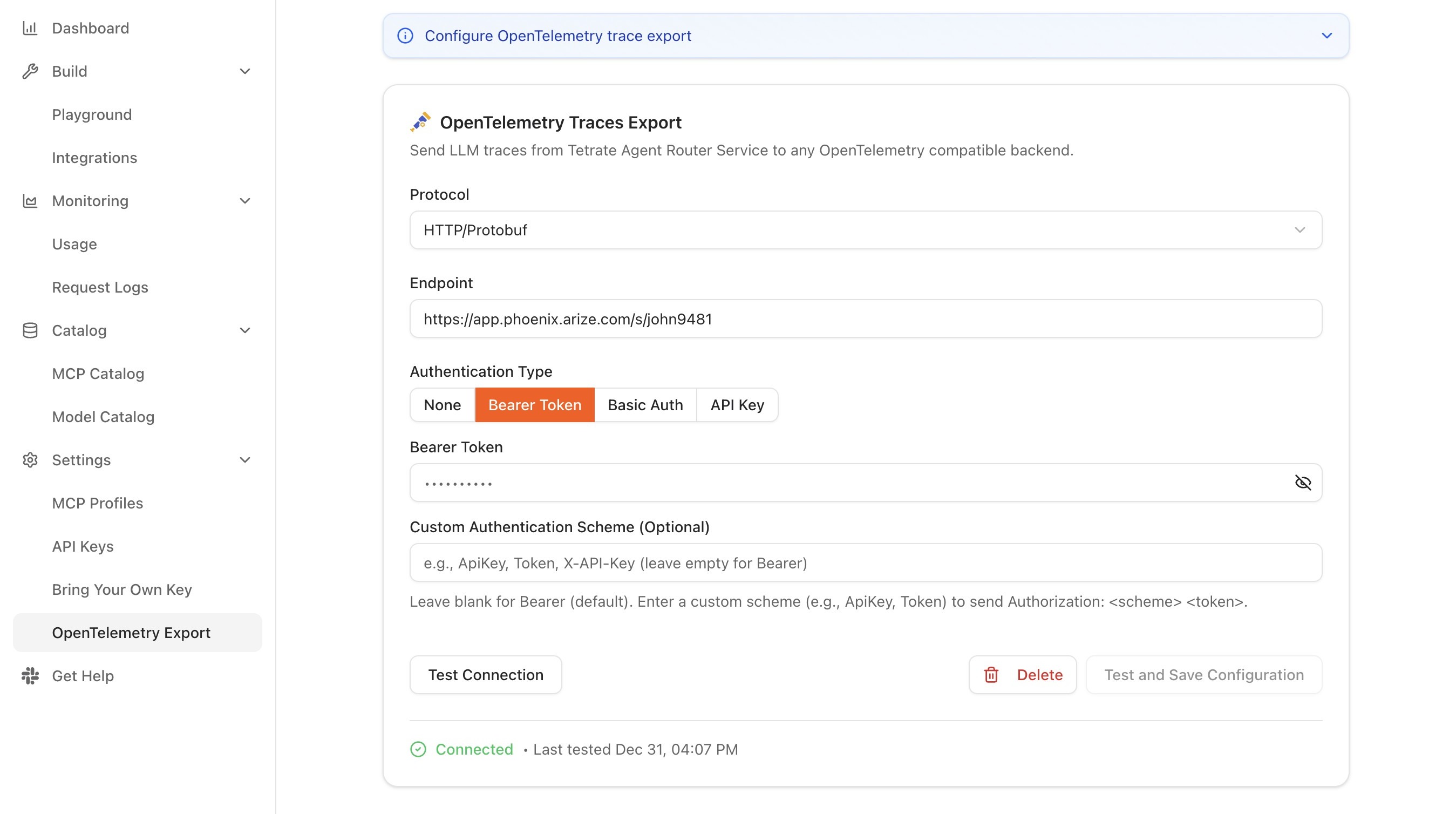The image size is (1456, 814).
Task: Click the OpenTelemetry telescope logo icon
Action: 420,122
